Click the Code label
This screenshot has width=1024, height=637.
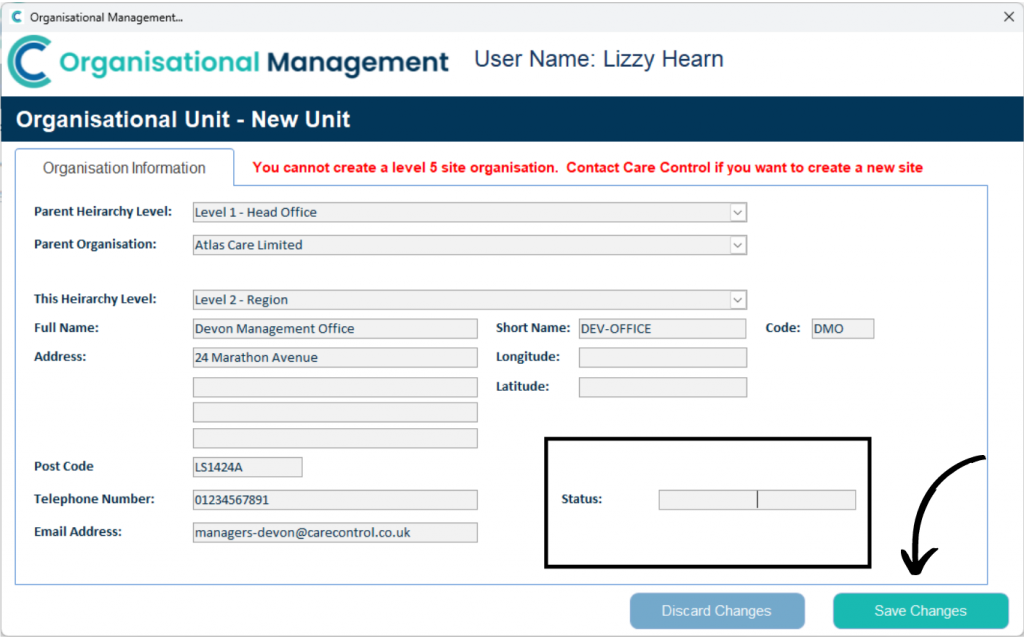(x=783, y=328)
